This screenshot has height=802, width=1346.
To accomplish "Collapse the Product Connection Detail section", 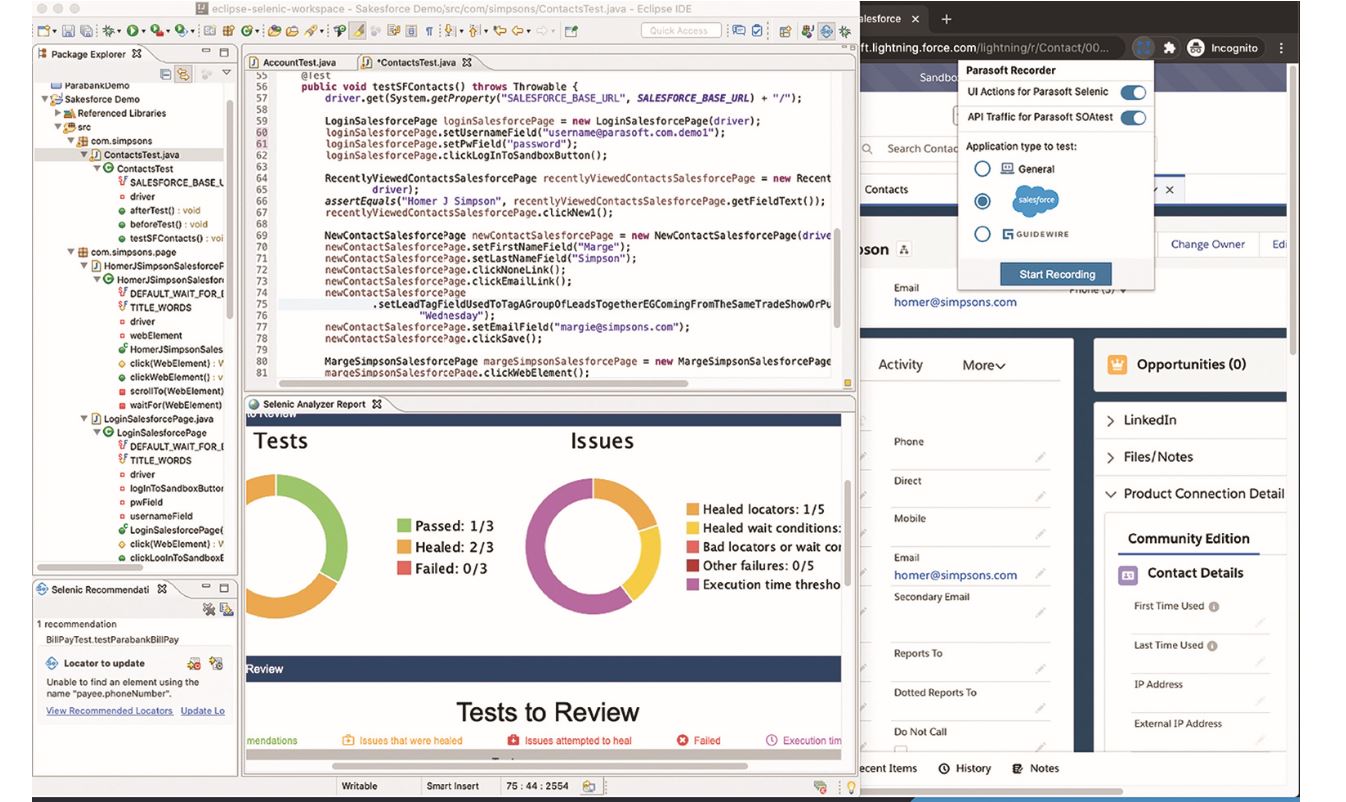I will (1110, 494).
